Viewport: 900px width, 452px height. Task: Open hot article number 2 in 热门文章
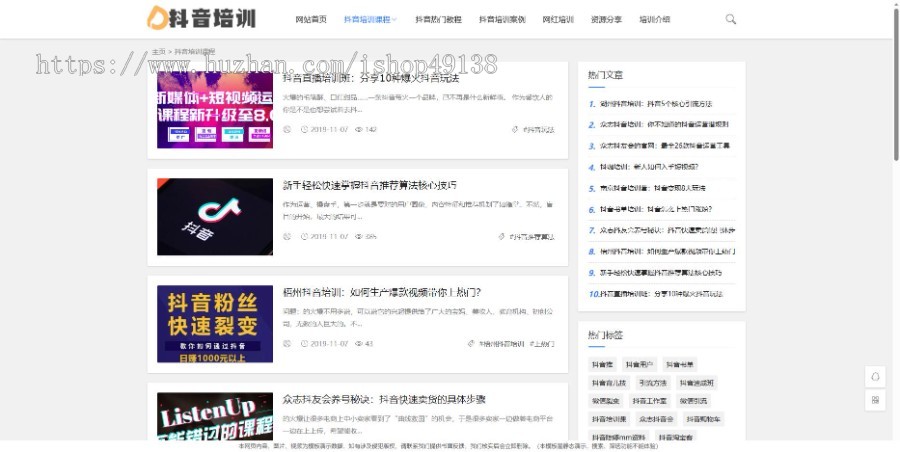pyautogui.click(x=664, y=124)
